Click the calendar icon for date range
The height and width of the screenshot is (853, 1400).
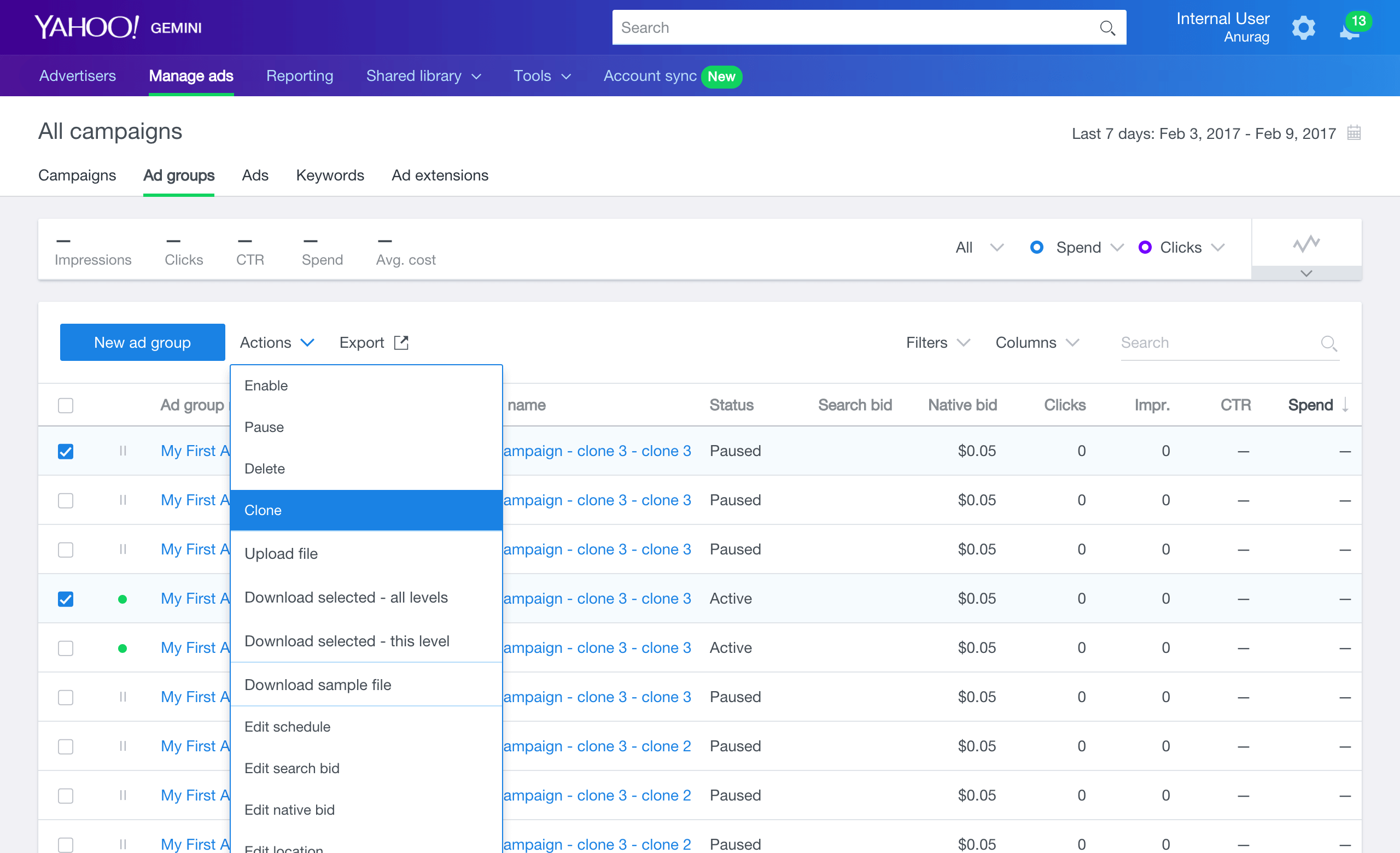[x=1352, y=131]
